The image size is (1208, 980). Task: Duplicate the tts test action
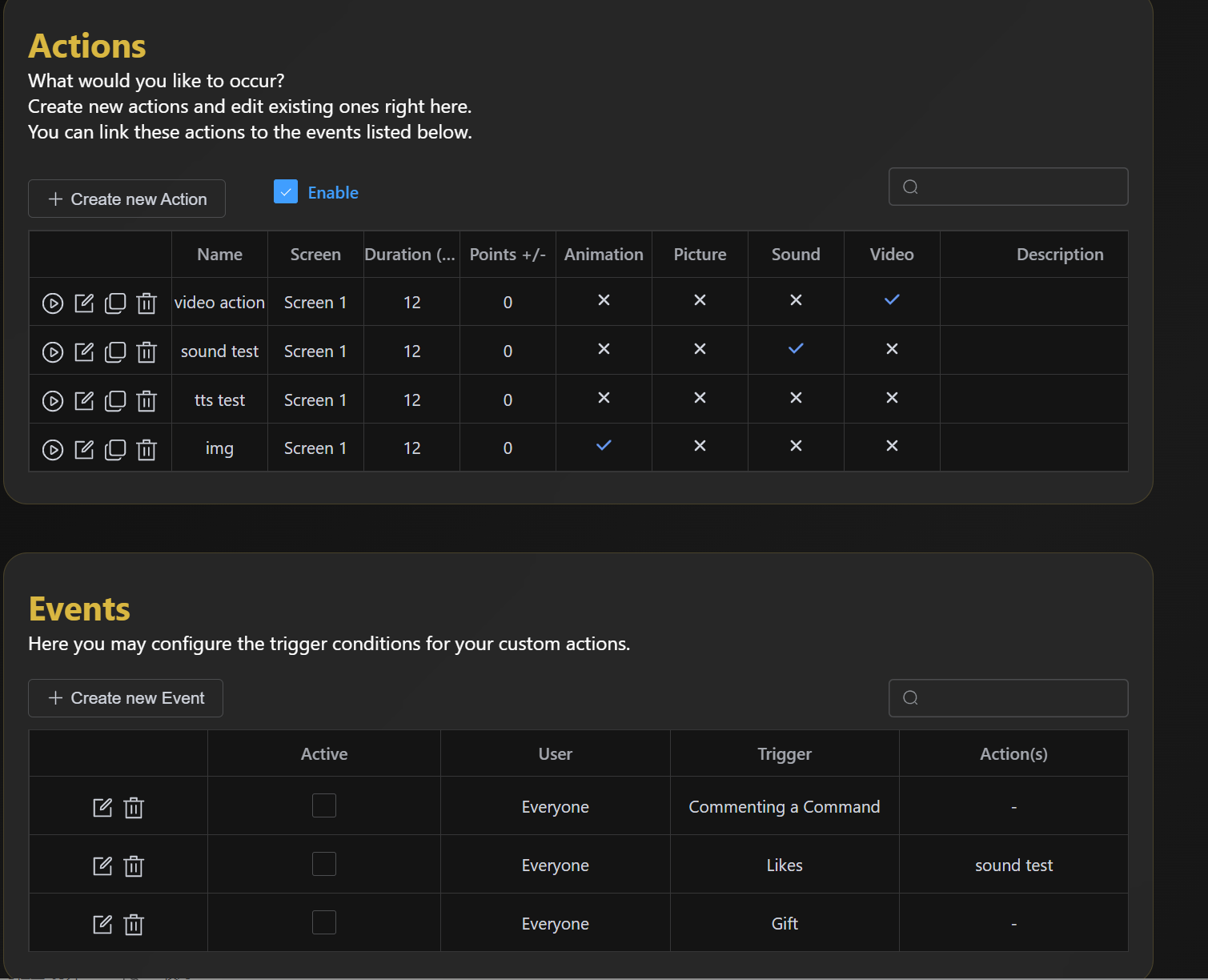115,400
